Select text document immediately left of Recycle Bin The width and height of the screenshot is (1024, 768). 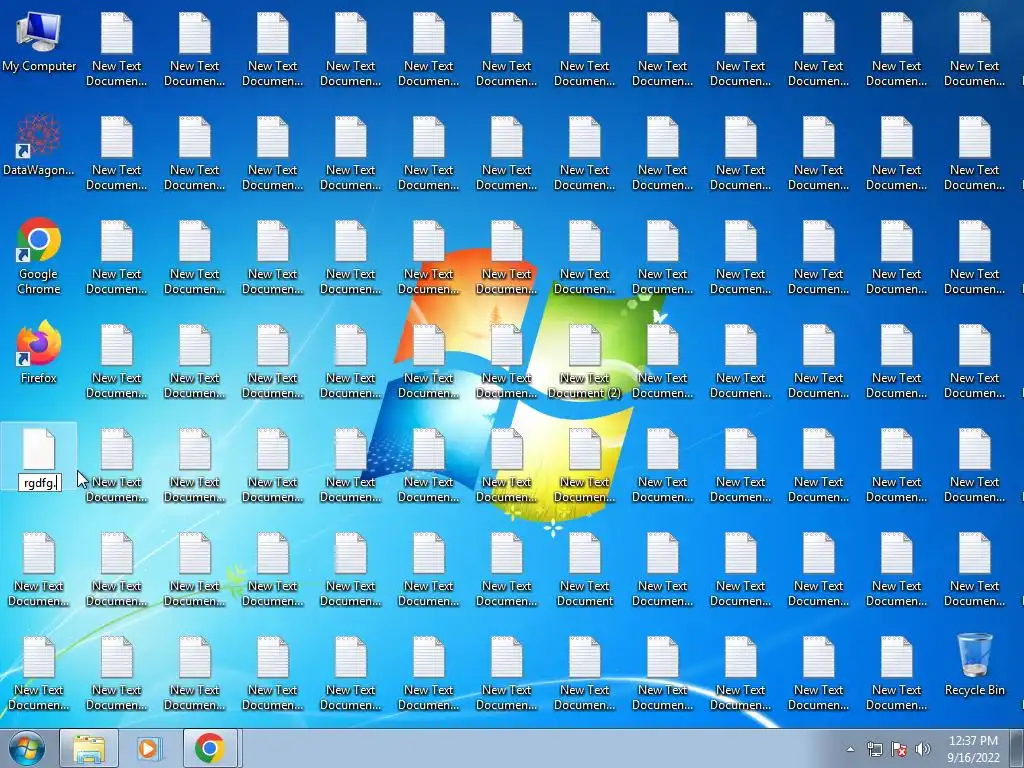pyautogui.click(x=896, y=673)
